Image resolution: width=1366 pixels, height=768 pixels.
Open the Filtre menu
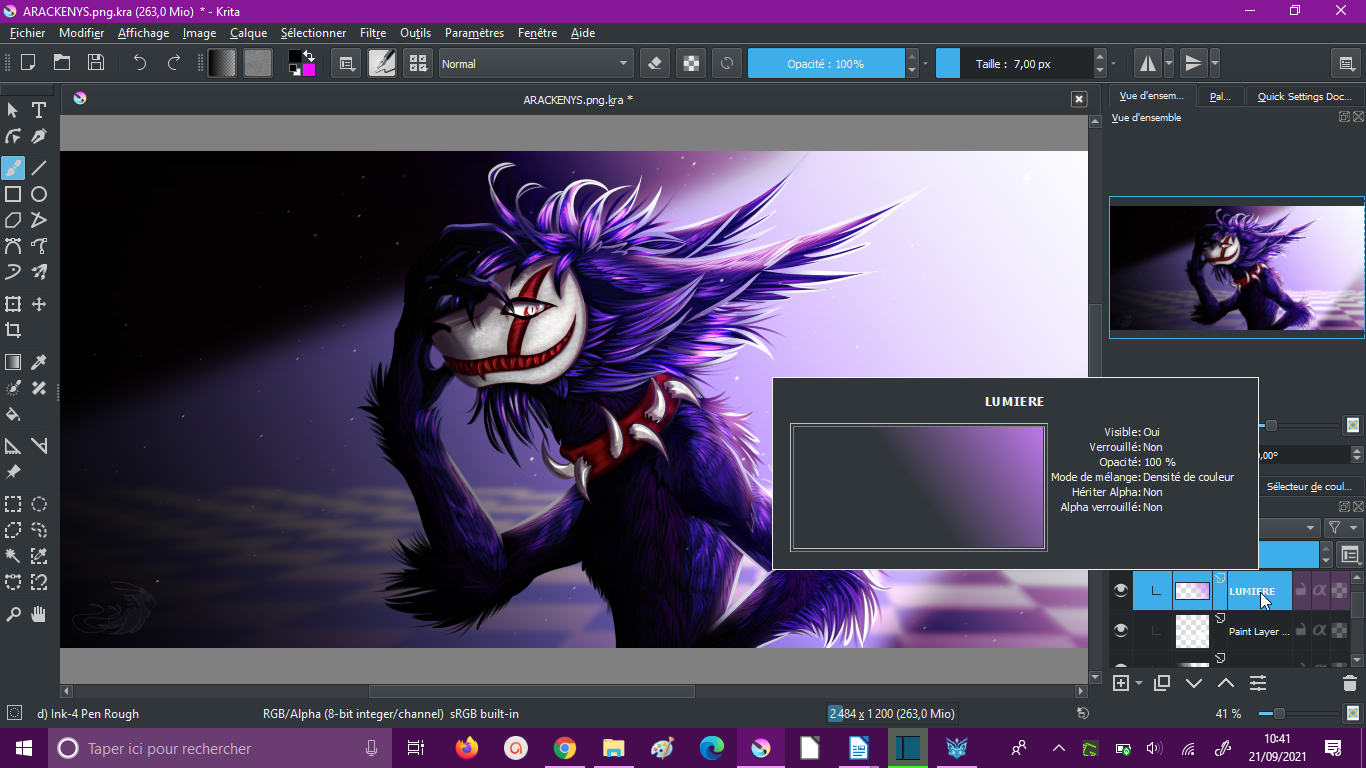[373, 33]
